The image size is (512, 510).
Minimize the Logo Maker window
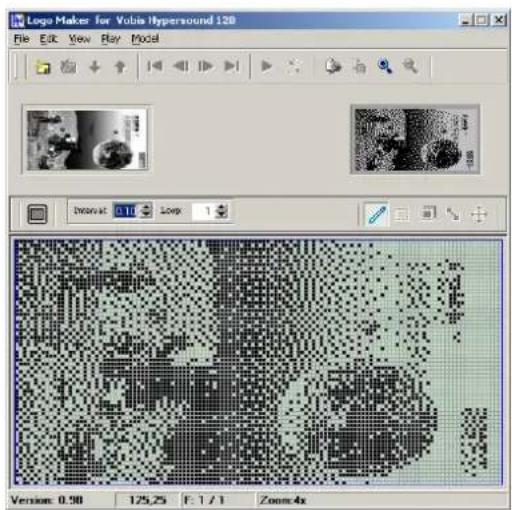pyautogui.click(x=466, y=20)
